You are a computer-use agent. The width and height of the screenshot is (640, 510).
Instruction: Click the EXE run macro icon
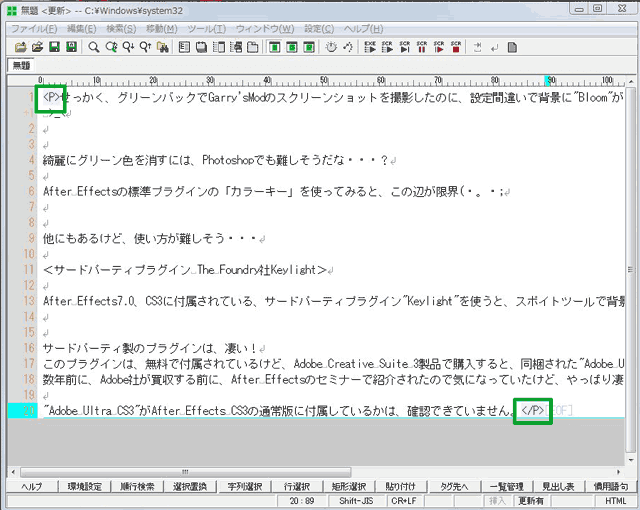[370, 46]
